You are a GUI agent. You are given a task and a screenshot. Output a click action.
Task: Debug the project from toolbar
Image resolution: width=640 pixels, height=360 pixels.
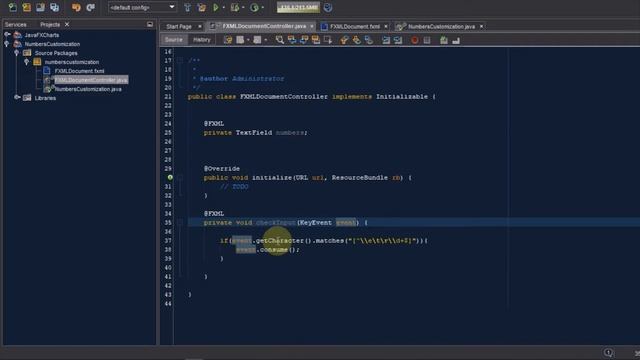(x=235, y=7)
